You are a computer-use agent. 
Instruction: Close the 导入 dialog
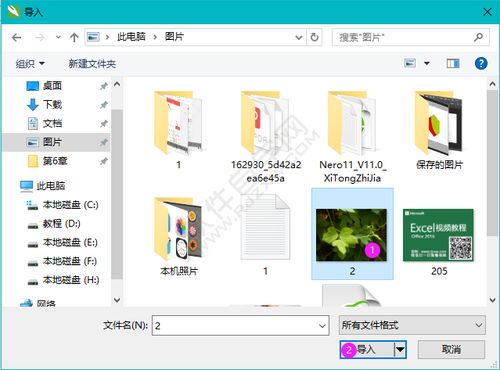click(487, 12)
